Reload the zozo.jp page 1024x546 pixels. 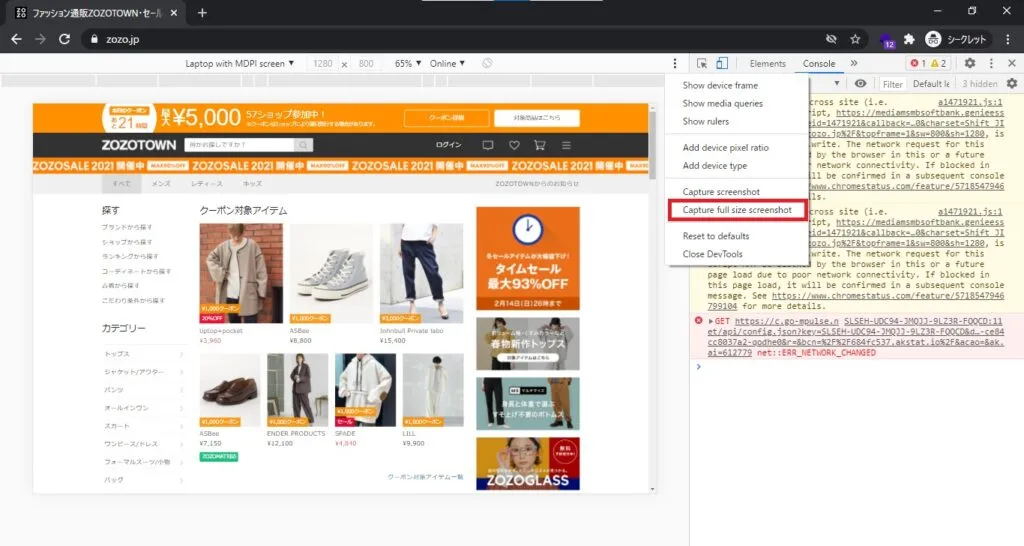click(x=64, y=39)
